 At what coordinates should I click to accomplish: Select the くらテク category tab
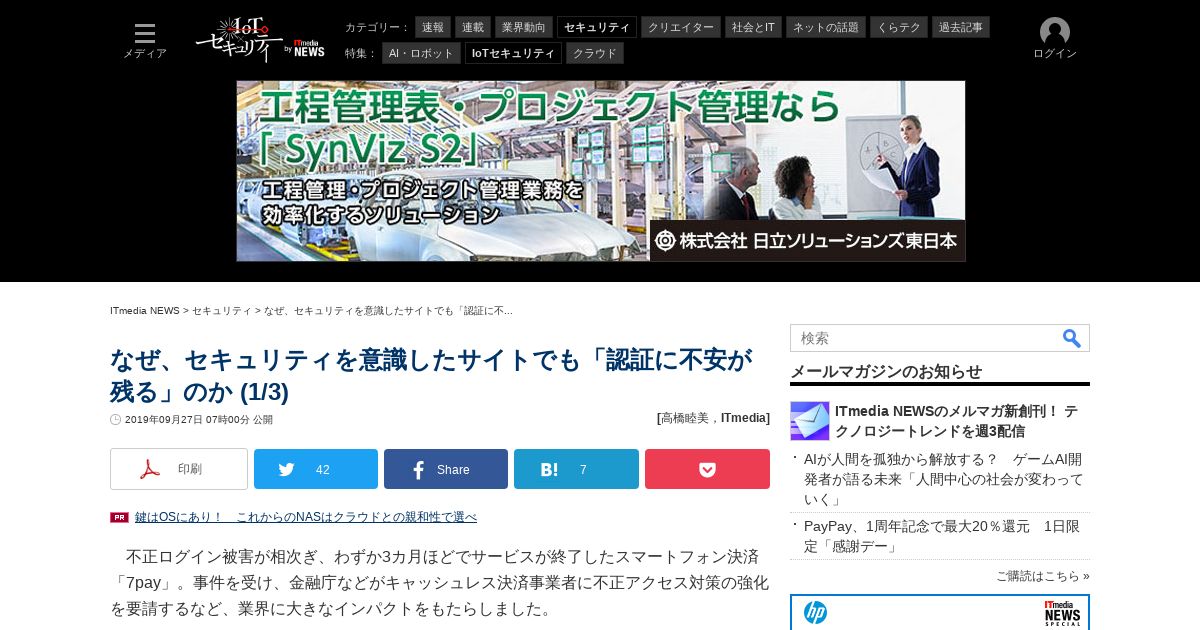coord(899,27)
